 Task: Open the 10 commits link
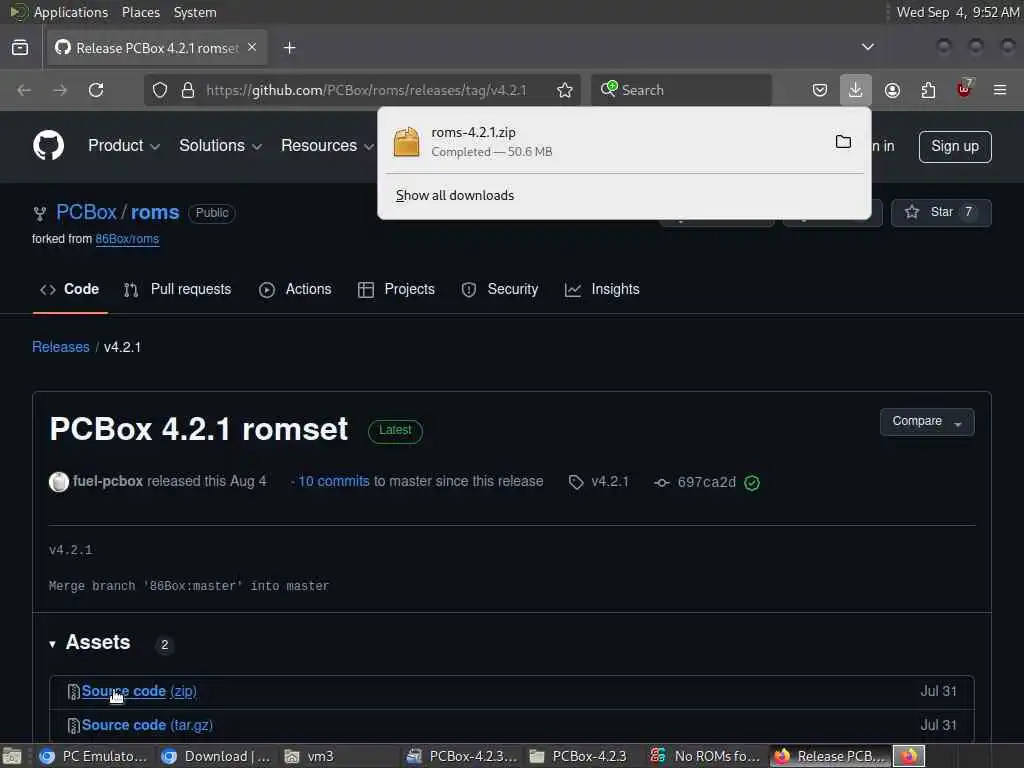coord(334,481)
